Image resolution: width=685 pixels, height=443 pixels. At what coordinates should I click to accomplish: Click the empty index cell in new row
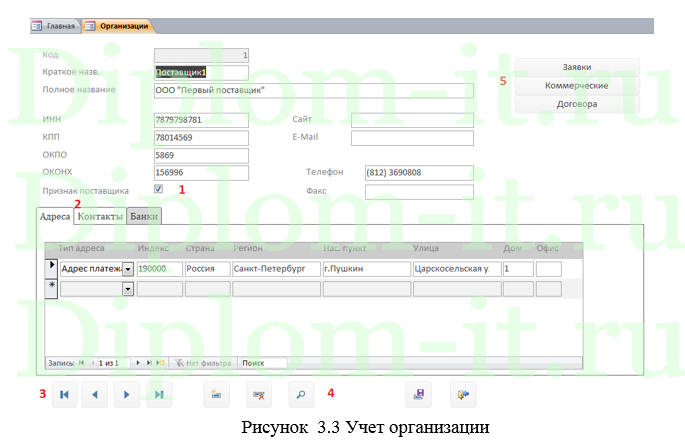[159, 289]
